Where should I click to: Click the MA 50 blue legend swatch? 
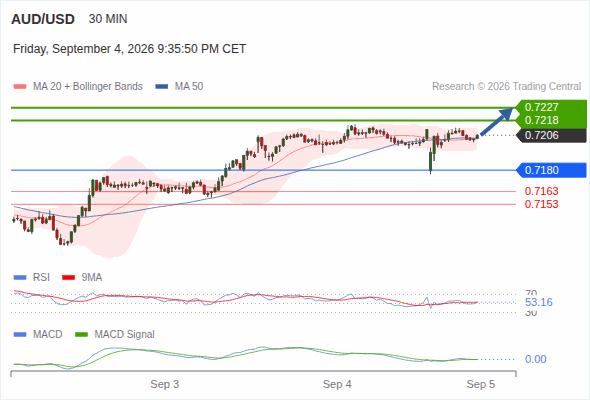click(x=162, y=87)
